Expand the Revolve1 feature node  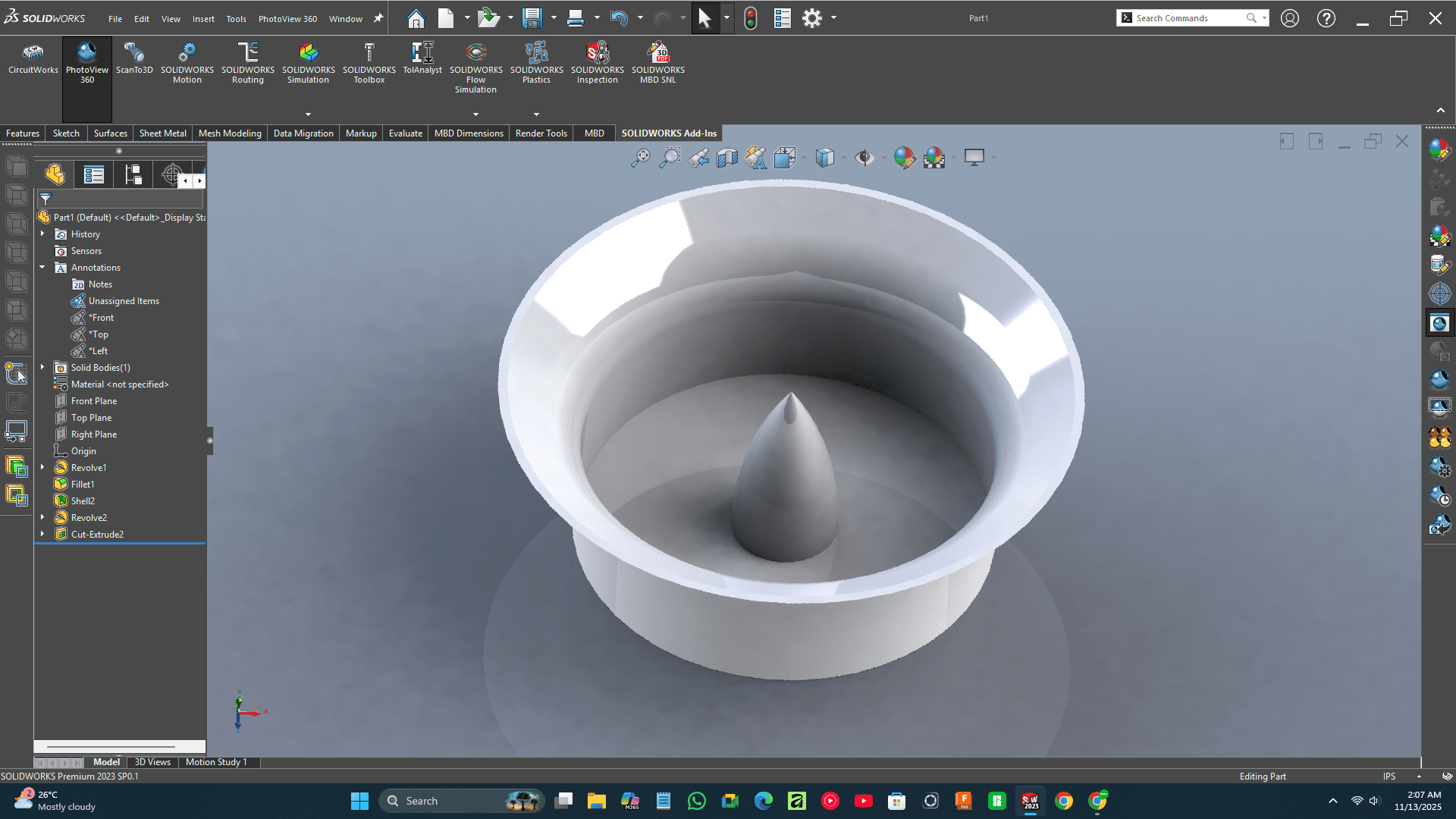tap(42, 468)
